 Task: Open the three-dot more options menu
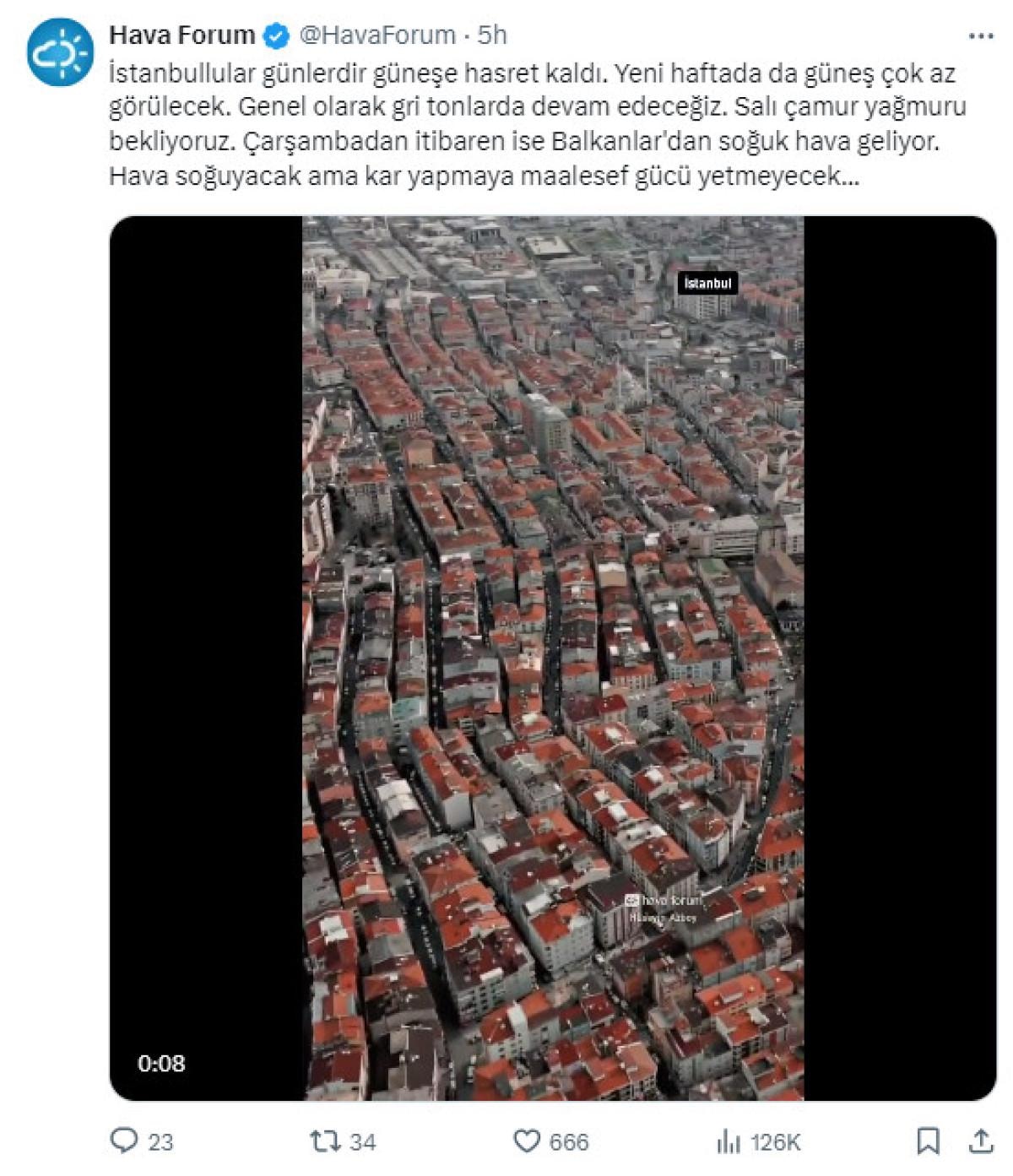(980, 36)
